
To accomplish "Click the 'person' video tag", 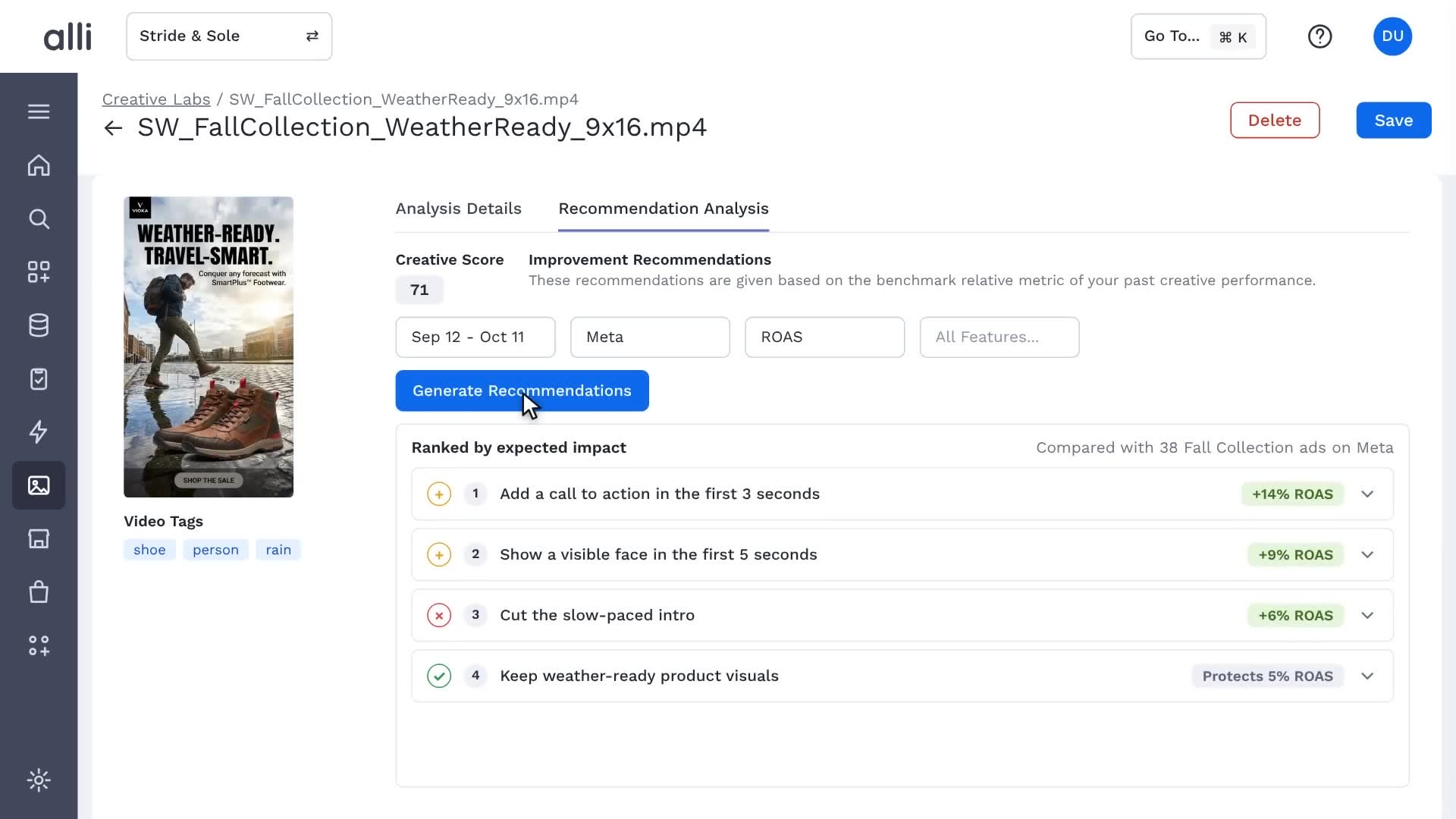I will (215, 550).
